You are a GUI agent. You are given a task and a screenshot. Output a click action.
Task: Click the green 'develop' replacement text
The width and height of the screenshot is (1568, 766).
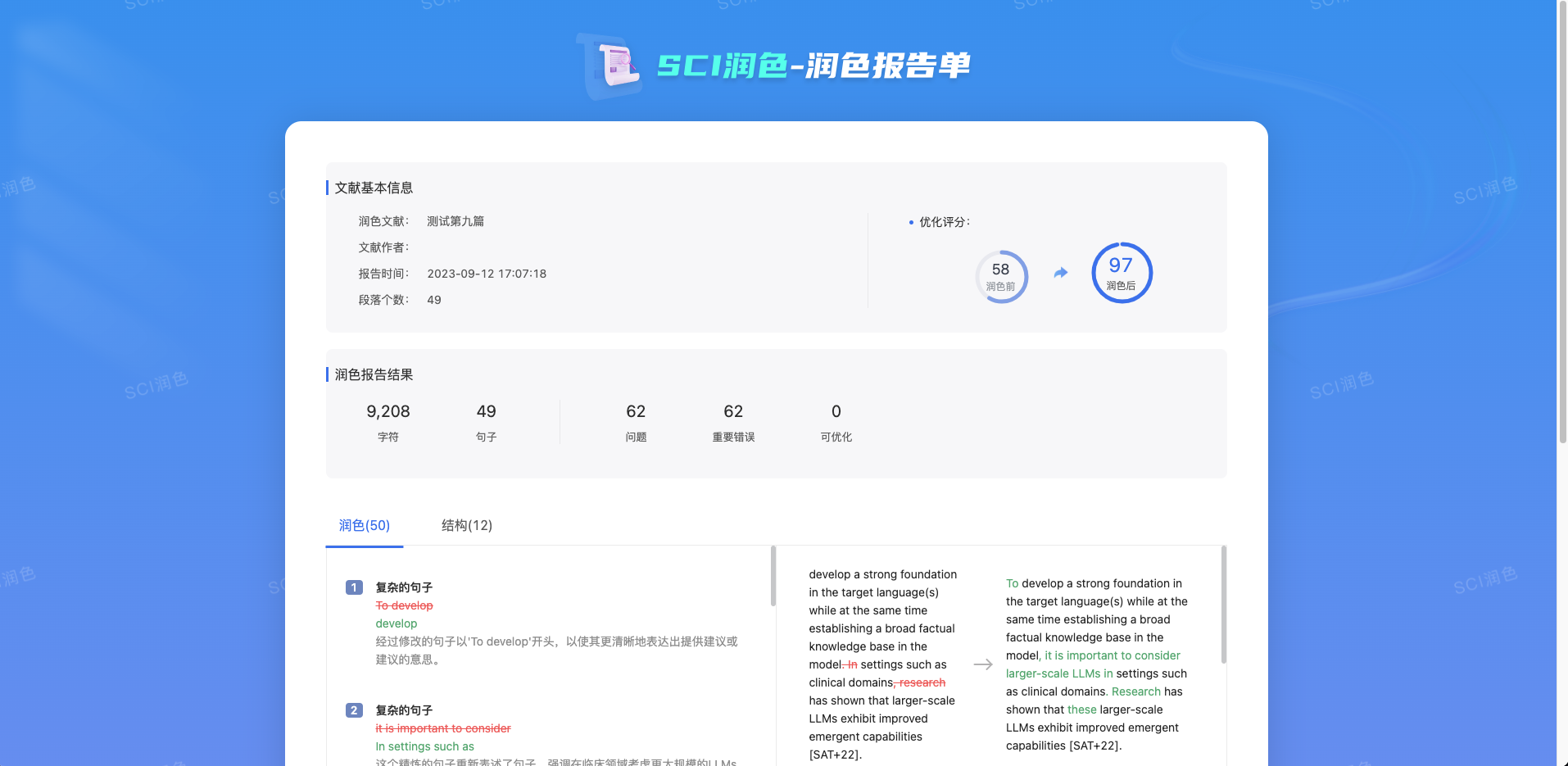click(x=396, y=623)
